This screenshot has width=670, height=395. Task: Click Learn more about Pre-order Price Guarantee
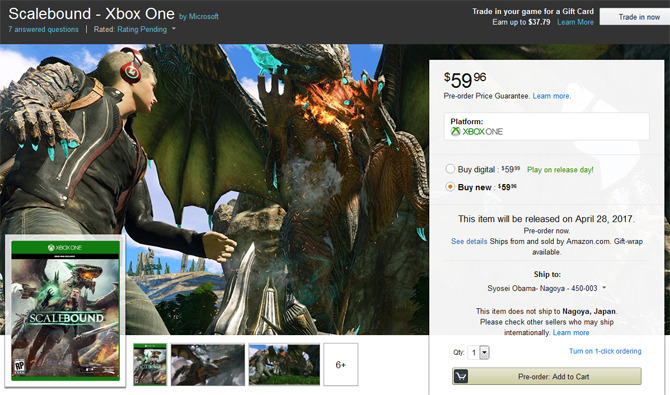(x=551, y=96)
